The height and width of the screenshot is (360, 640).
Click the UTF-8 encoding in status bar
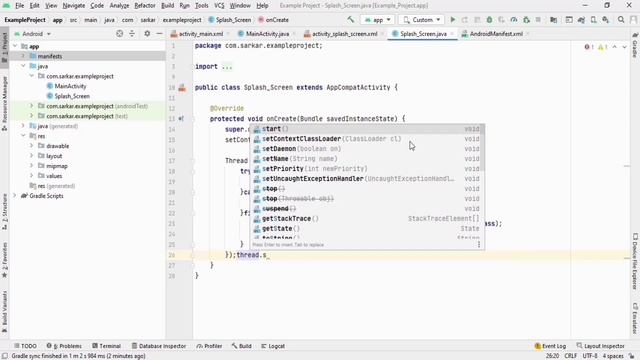[x=590, y=356]
